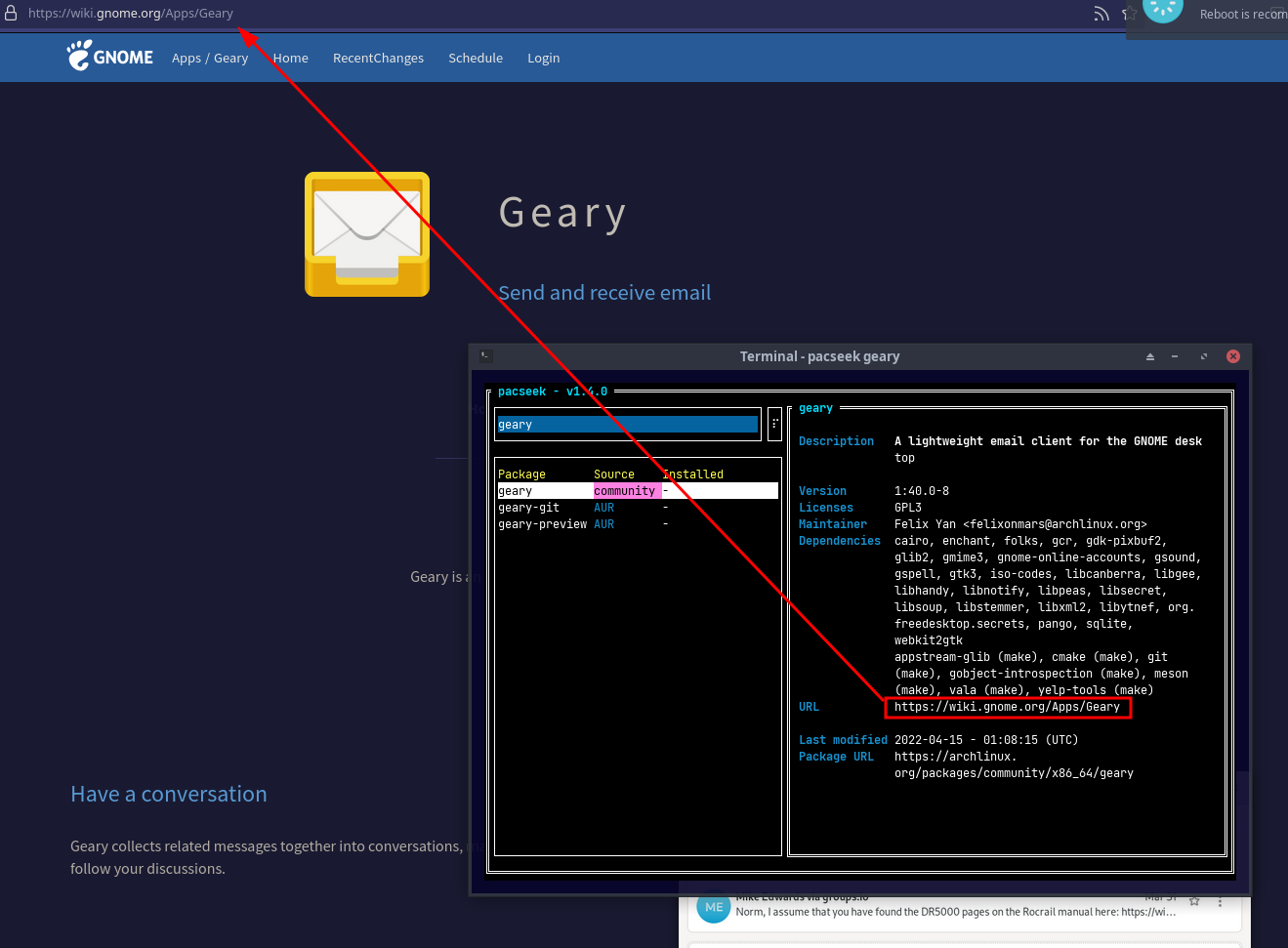Click the RSS feed icon in the address bar
The image size is (1288, 948).
(1101, 14)
